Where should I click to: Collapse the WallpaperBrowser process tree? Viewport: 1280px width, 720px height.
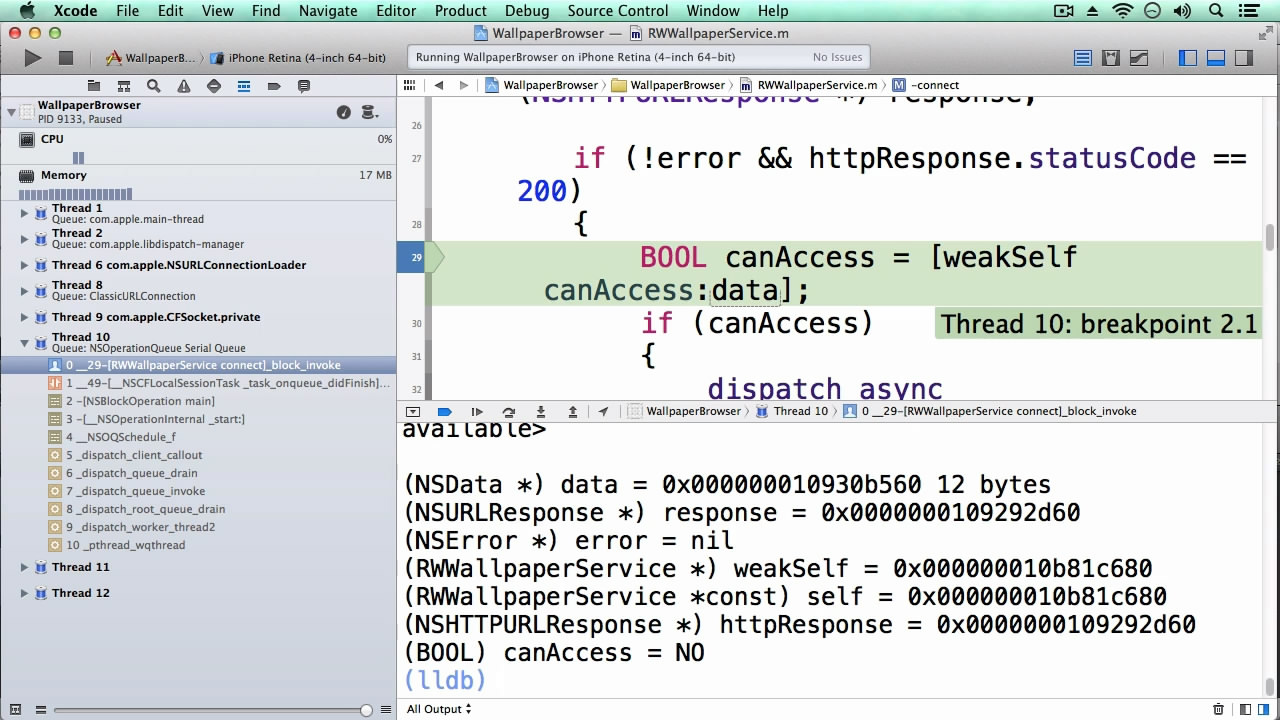point(11,112)
